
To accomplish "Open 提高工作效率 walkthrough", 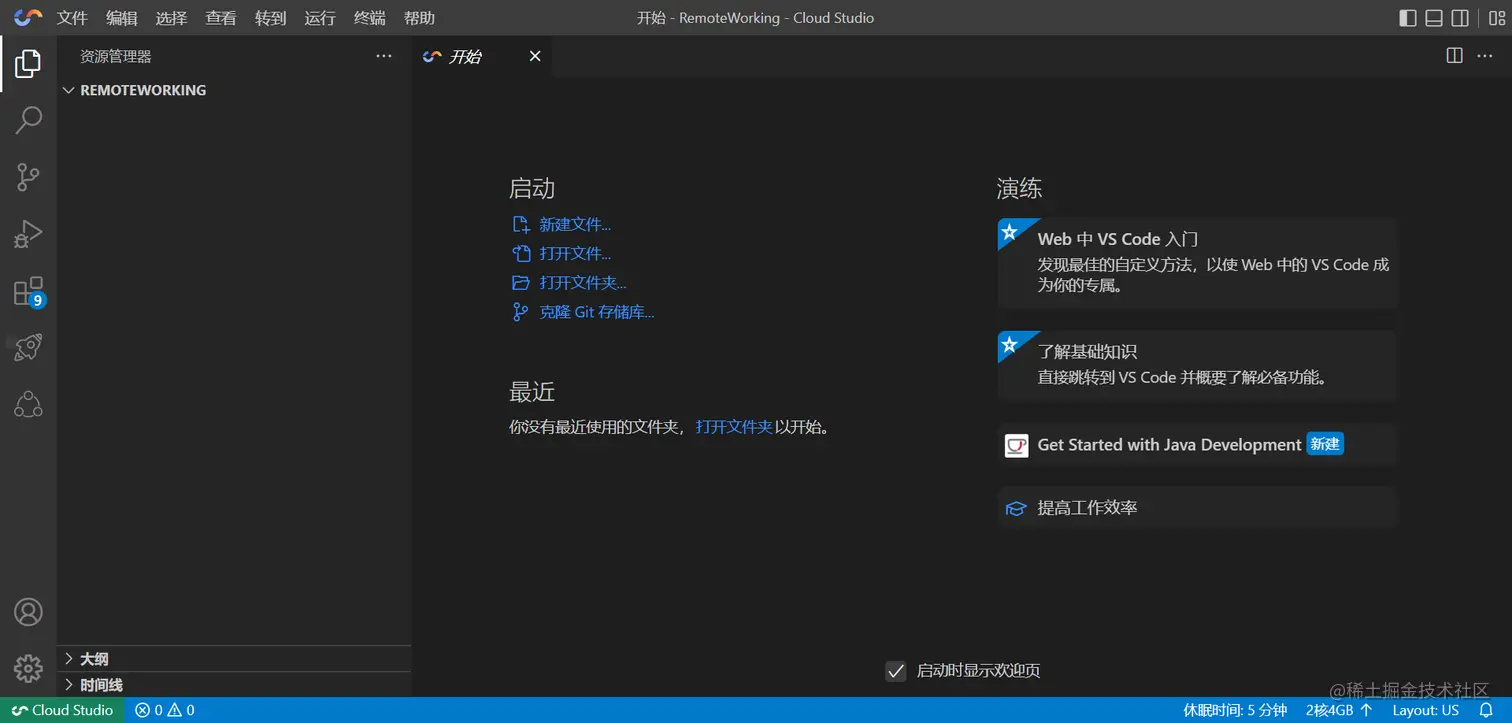I will point(1197,508).
